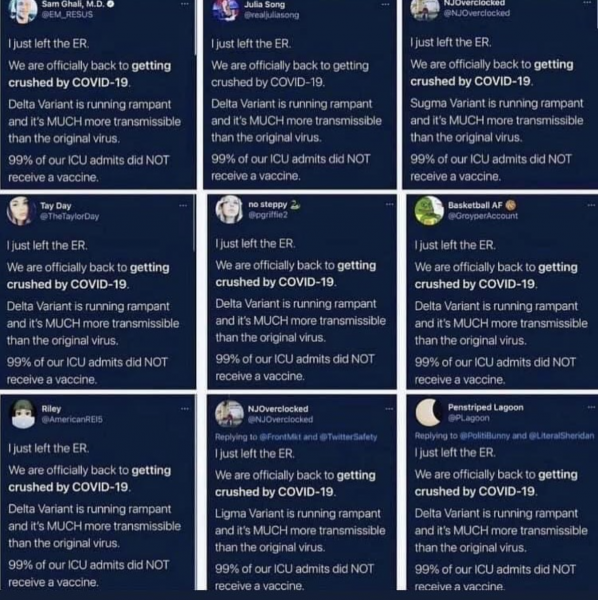Click Julia Song's profile picture
Viewport: 598px width, 600px height.
pyautogui.click(x=226, y=10)
